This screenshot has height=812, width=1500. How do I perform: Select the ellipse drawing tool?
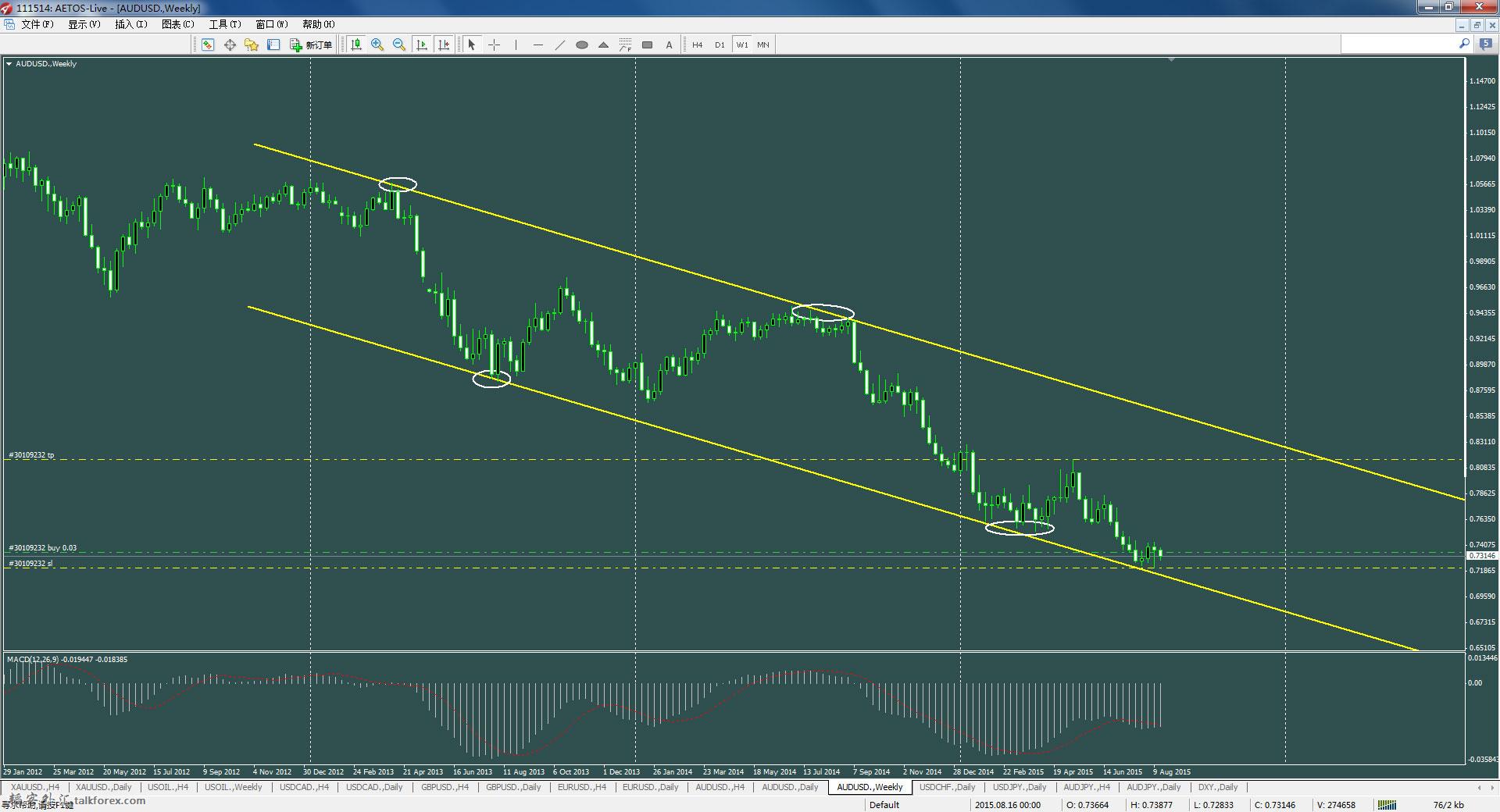581,45
